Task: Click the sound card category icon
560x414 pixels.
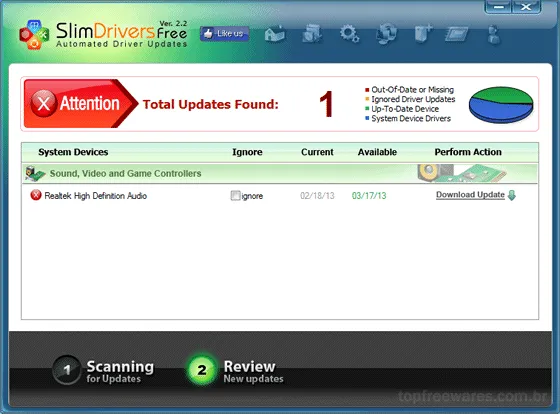Action: pos(35,173)
